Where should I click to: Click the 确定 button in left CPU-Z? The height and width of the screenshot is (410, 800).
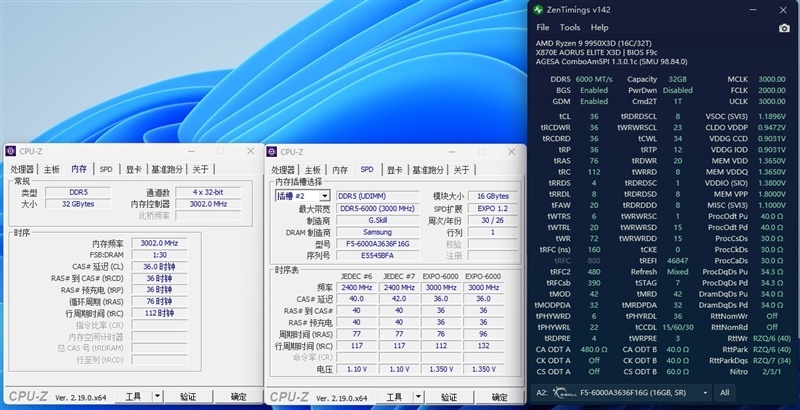pos(238,396)
